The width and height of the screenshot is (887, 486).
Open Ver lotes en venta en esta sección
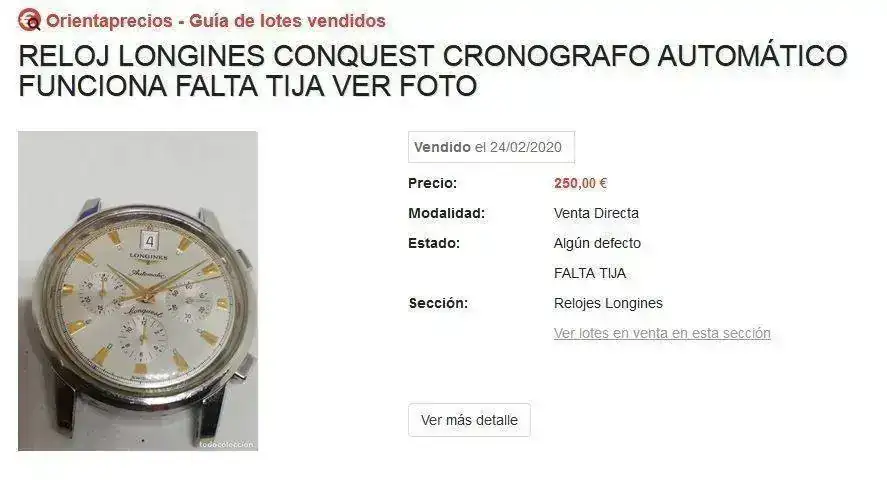(x=662, y=333)
